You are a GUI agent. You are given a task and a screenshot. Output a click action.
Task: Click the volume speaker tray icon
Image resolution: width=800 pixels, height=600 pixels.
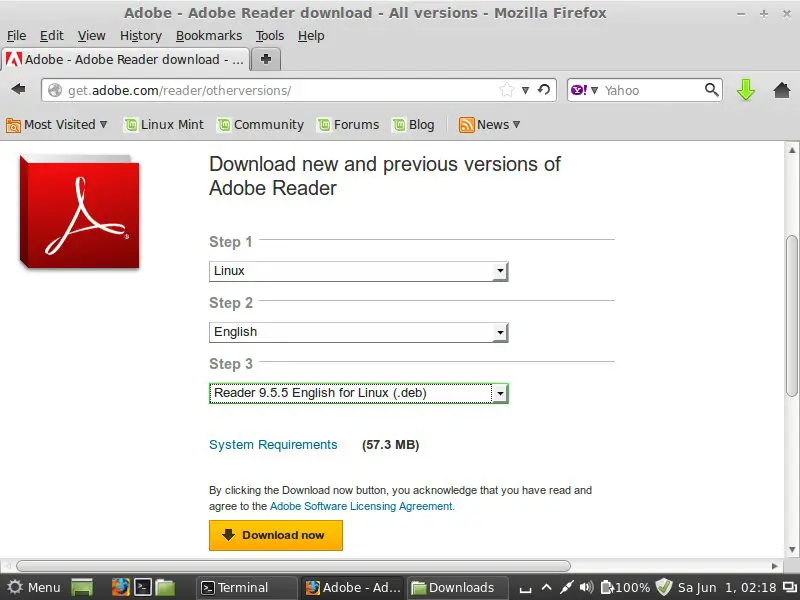click(x=587, y=587)
